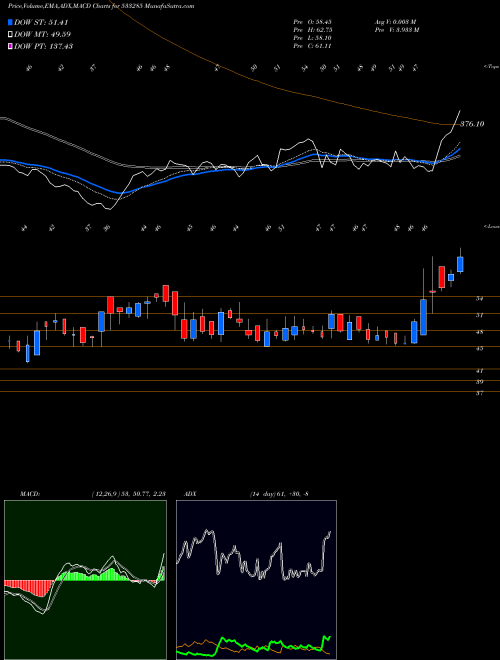Click the blue DOW ST legend swatch
Image resolution: width=500 pixels, height=660 pixels.
[10, 22]
